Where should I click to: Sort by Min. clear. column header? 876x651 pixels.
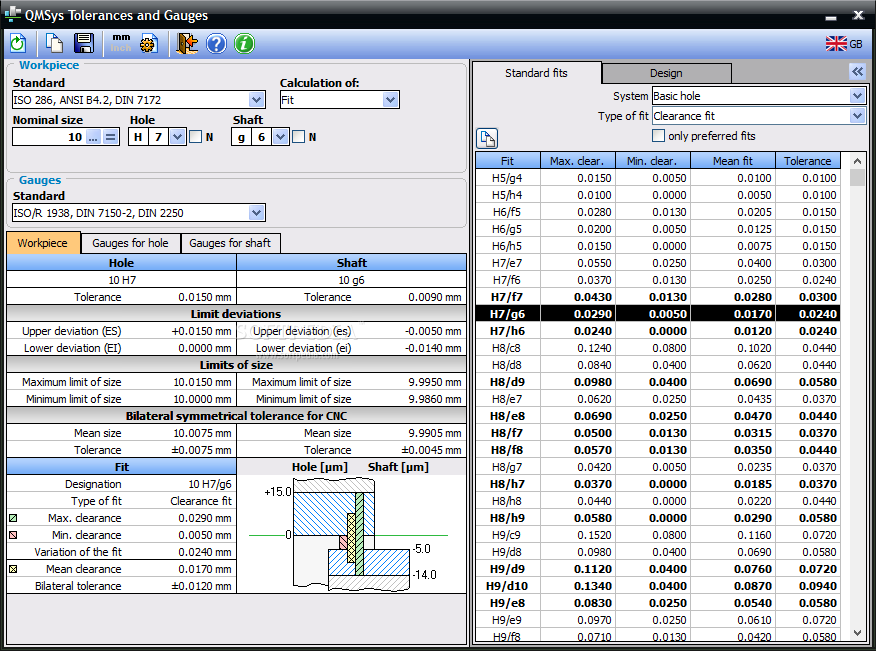(652, 161)
